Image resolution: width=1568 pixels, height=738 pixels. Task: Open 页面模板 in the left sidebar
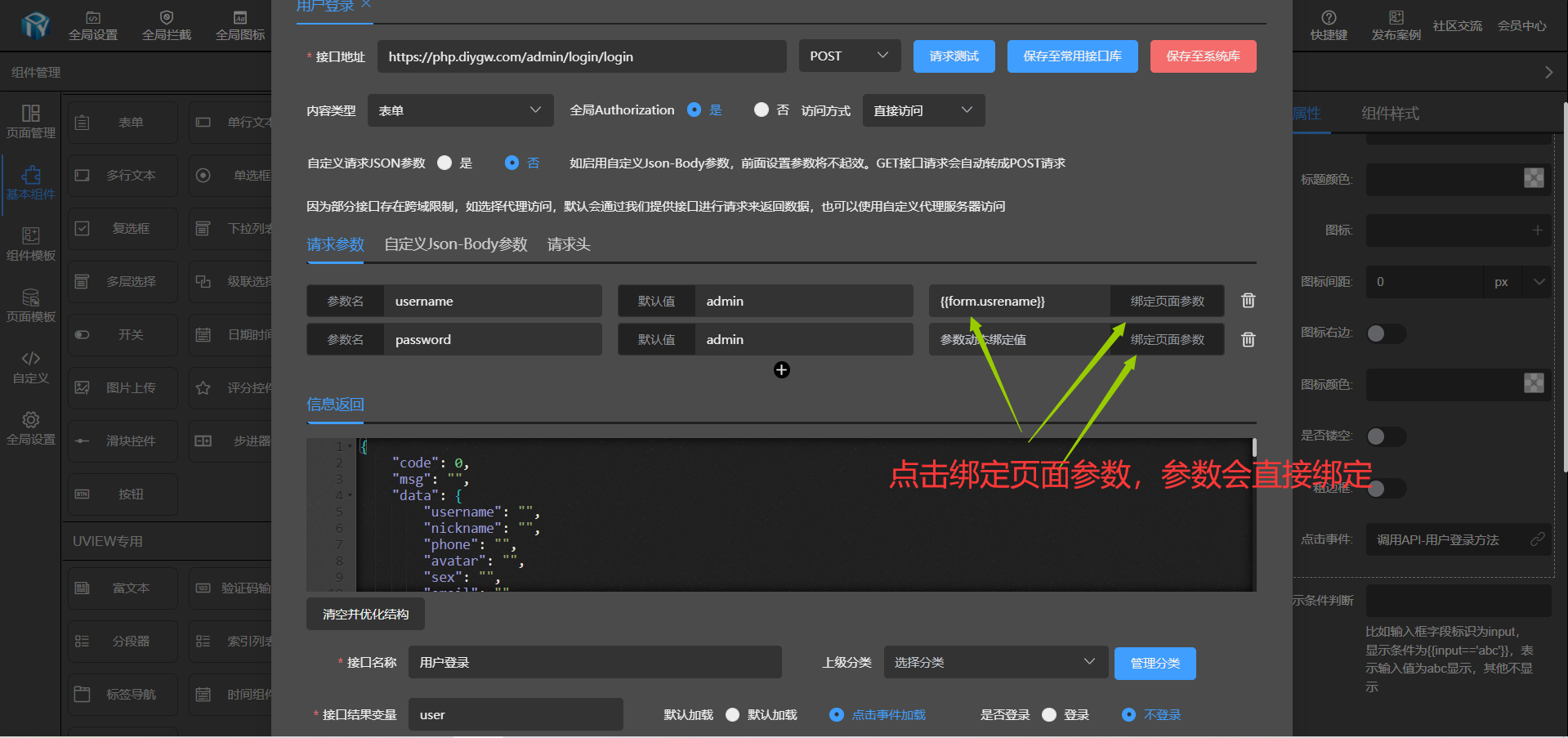(x=31, y=306)
